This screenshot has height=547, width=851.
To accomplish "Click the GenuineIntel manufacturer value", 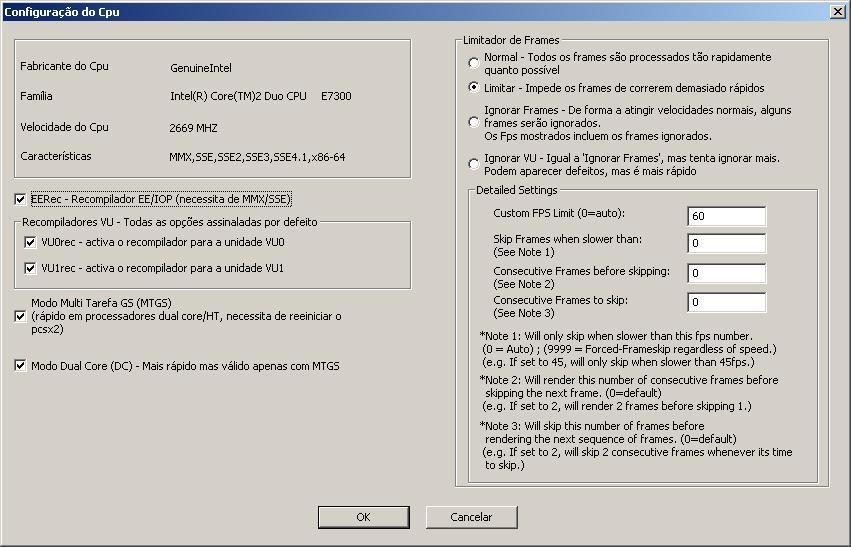I will (201, 68).
